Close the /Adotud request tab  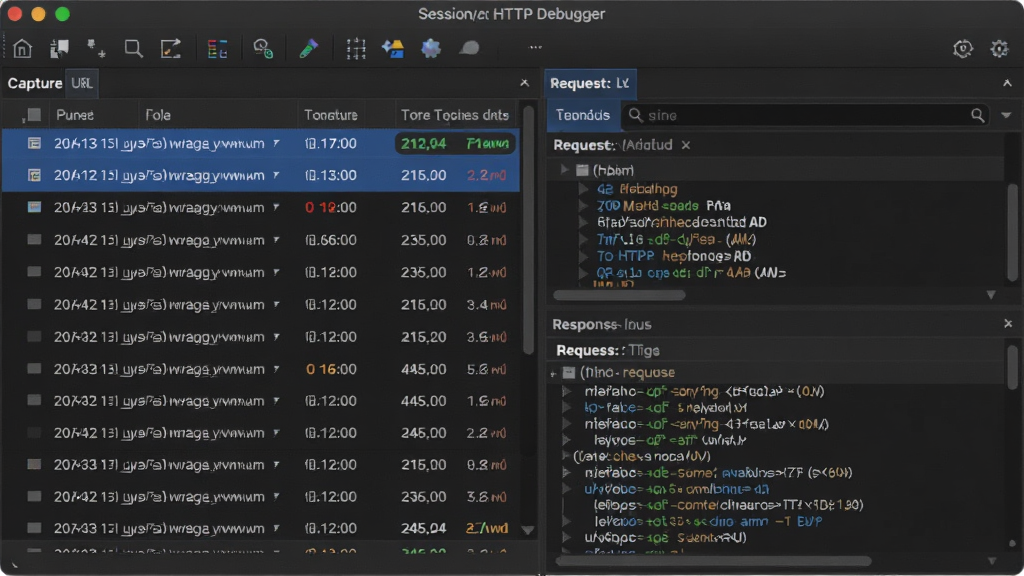(686, 145)
